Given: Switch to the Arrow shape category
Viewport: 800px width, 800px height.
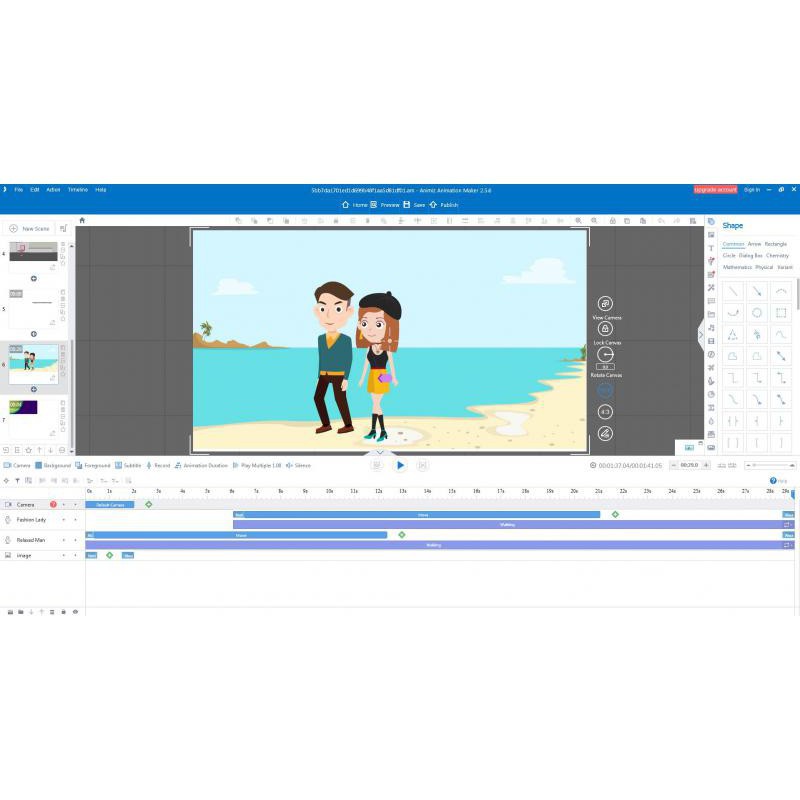Looking at the screenshot, I should coord(754,244).
